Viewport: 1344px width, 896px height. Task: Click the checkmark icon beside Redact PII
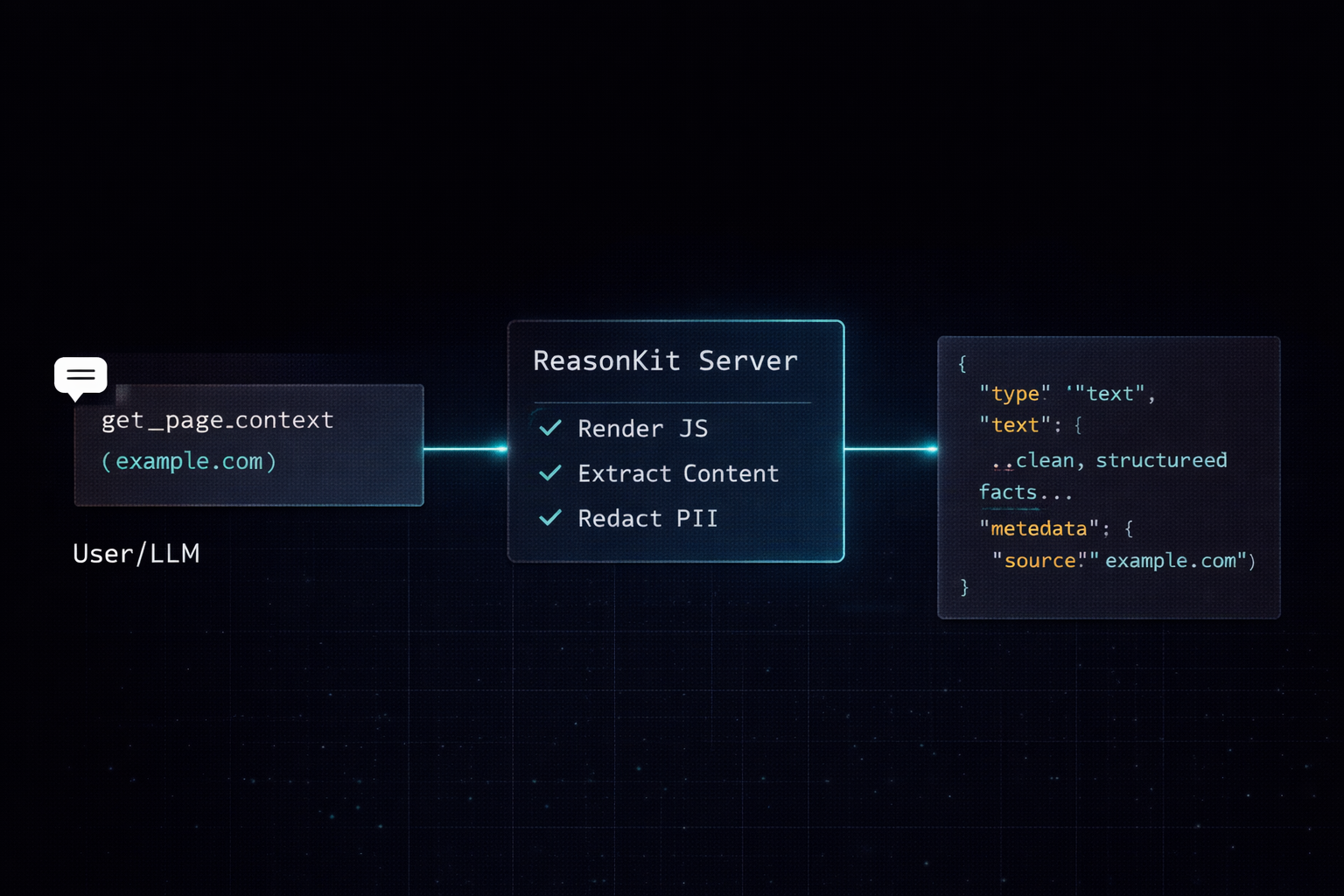tap(550, 517)
